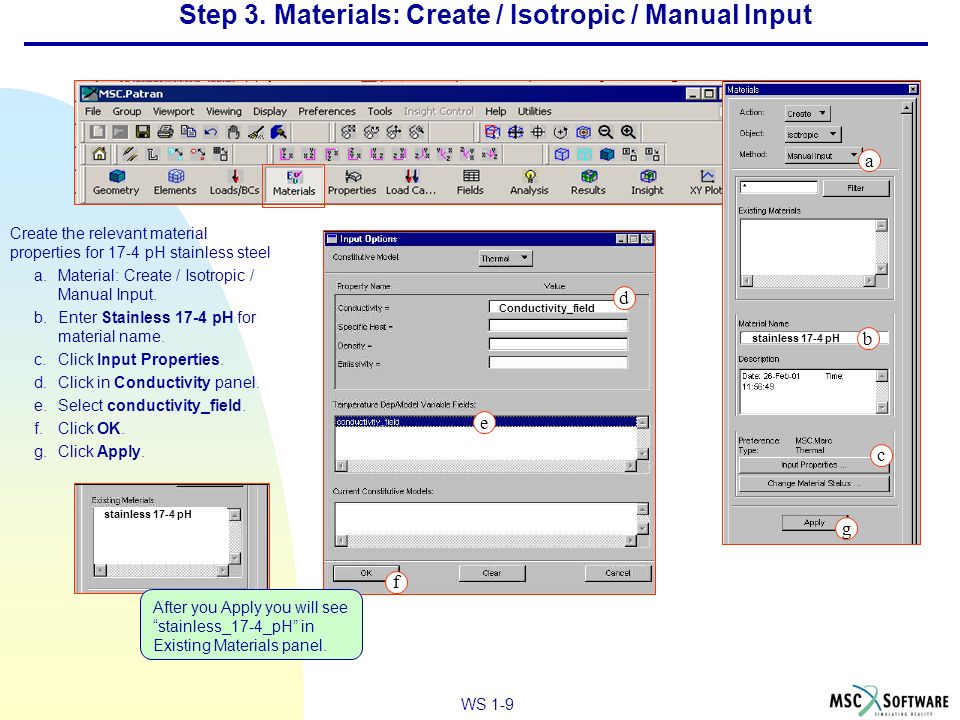Click the Specific Heat value field
The image size is (960, 720).
pos(558,326)
